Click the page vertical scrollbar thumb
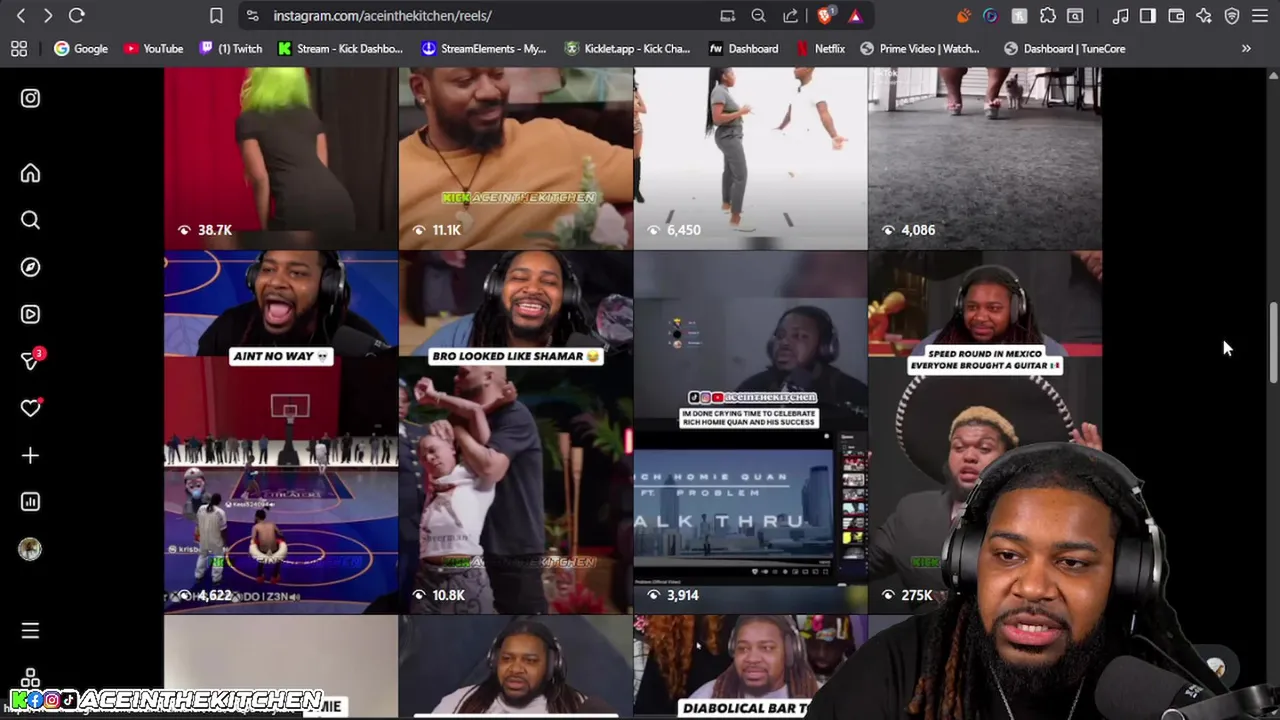The width and height of the screenshot is (1280, 720). (x=1273, y=343)
